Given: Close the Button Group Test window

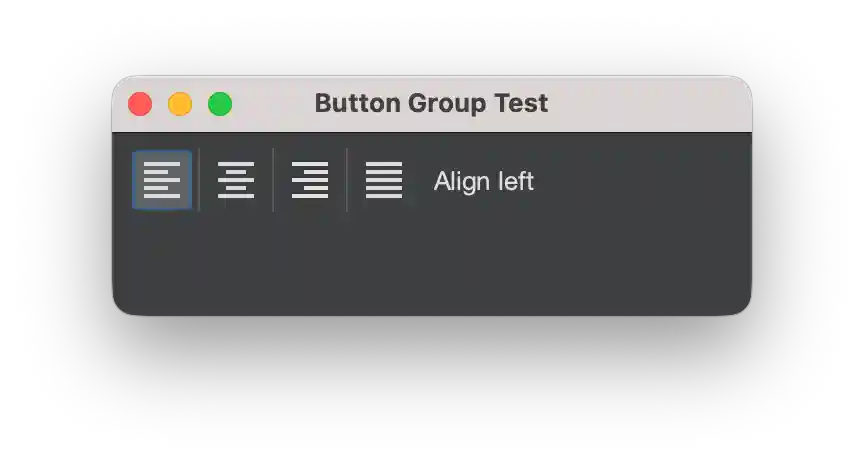Looking at the screenshot, I should click(x=140, y=104).
